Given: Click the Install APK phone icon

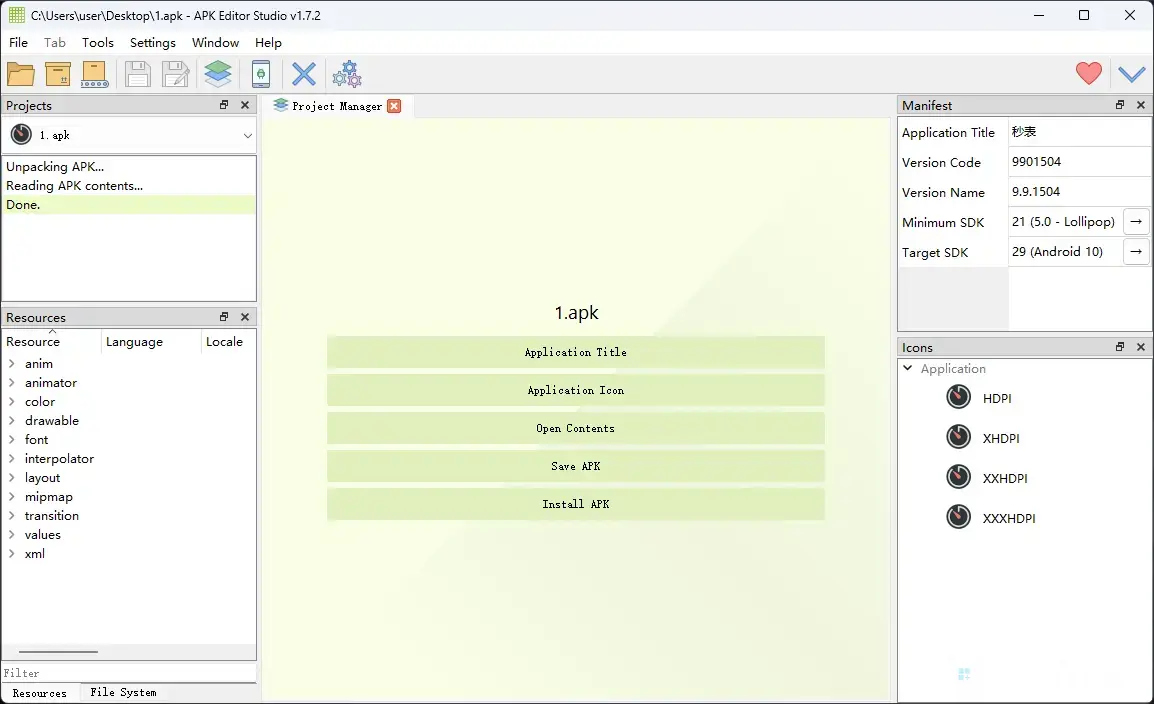Looking at the screenshot, I should (261, 74).
